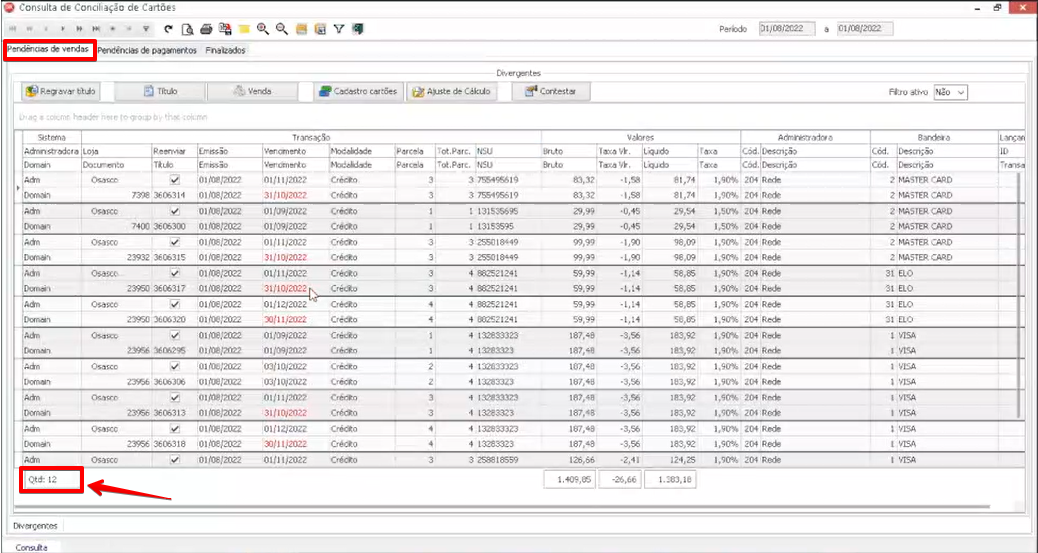Click the grid layout icon after zoom out
The height and width of the screenshot is (553, 1038).
coord(301,29)
